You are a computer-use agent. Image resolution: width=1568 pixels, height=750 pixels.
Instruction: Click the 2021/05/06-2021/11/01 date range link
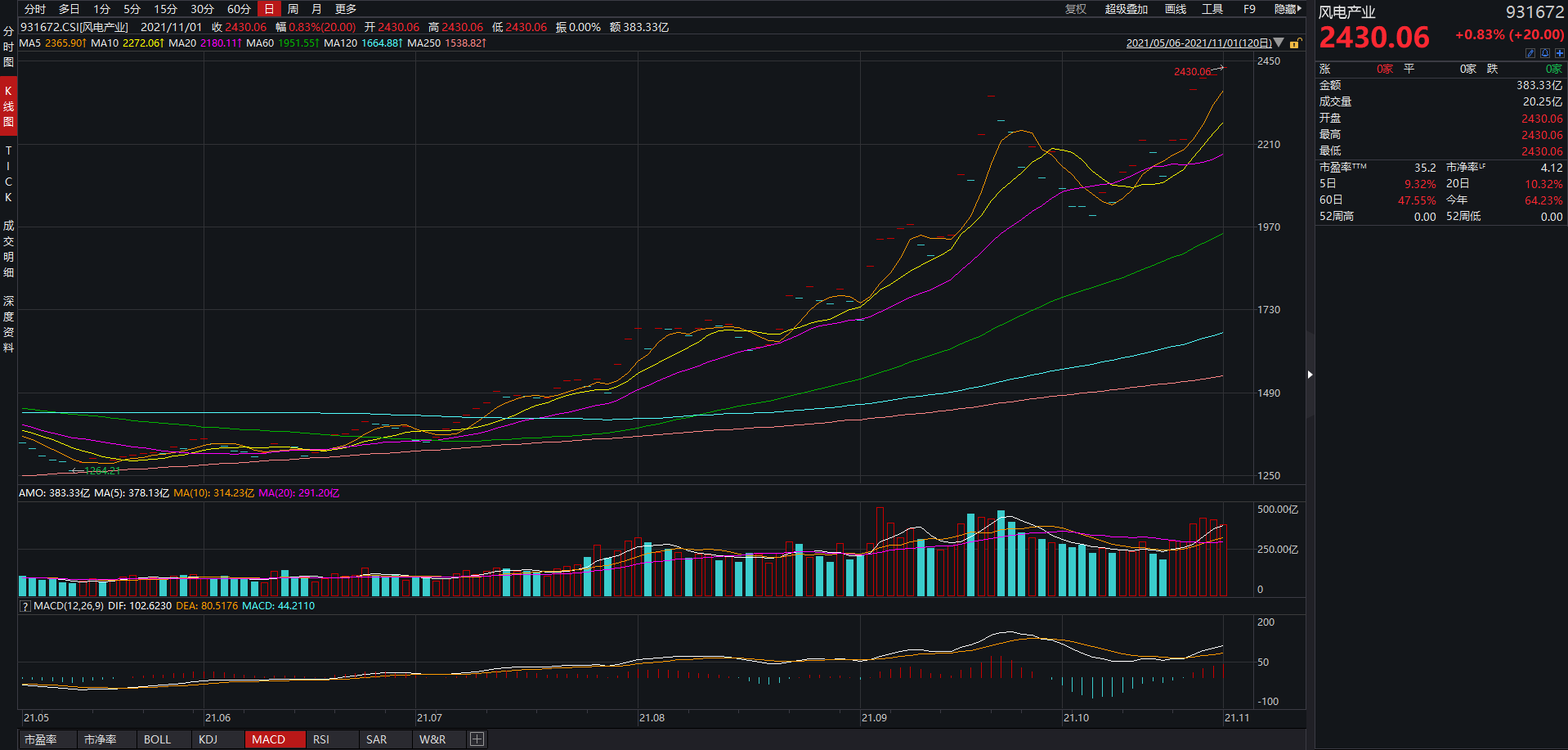pyautogui.click(x=1198, y=43)
